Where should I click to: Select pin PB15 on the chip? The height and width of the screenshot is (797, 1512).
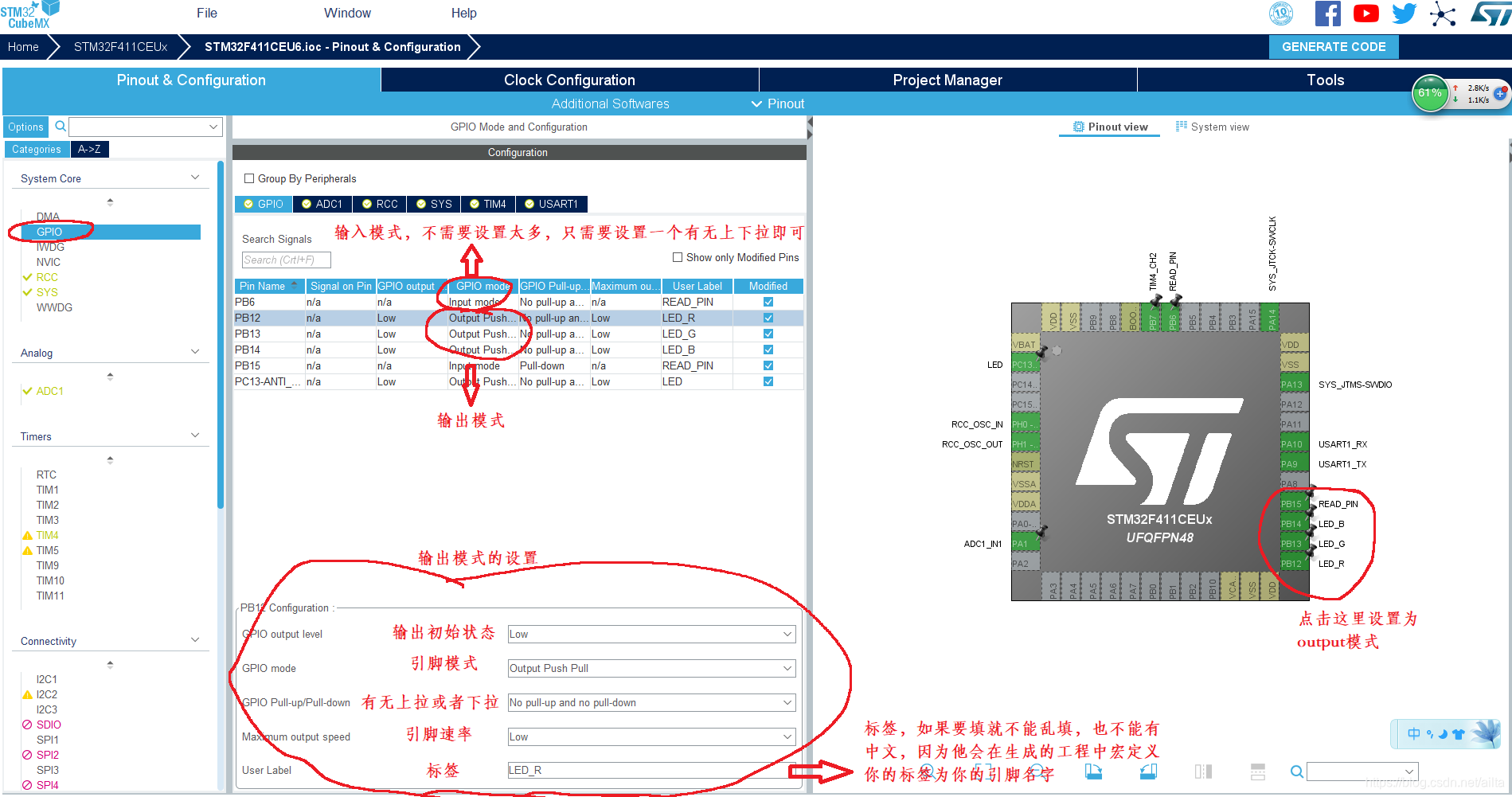(x=1294, y=504)
